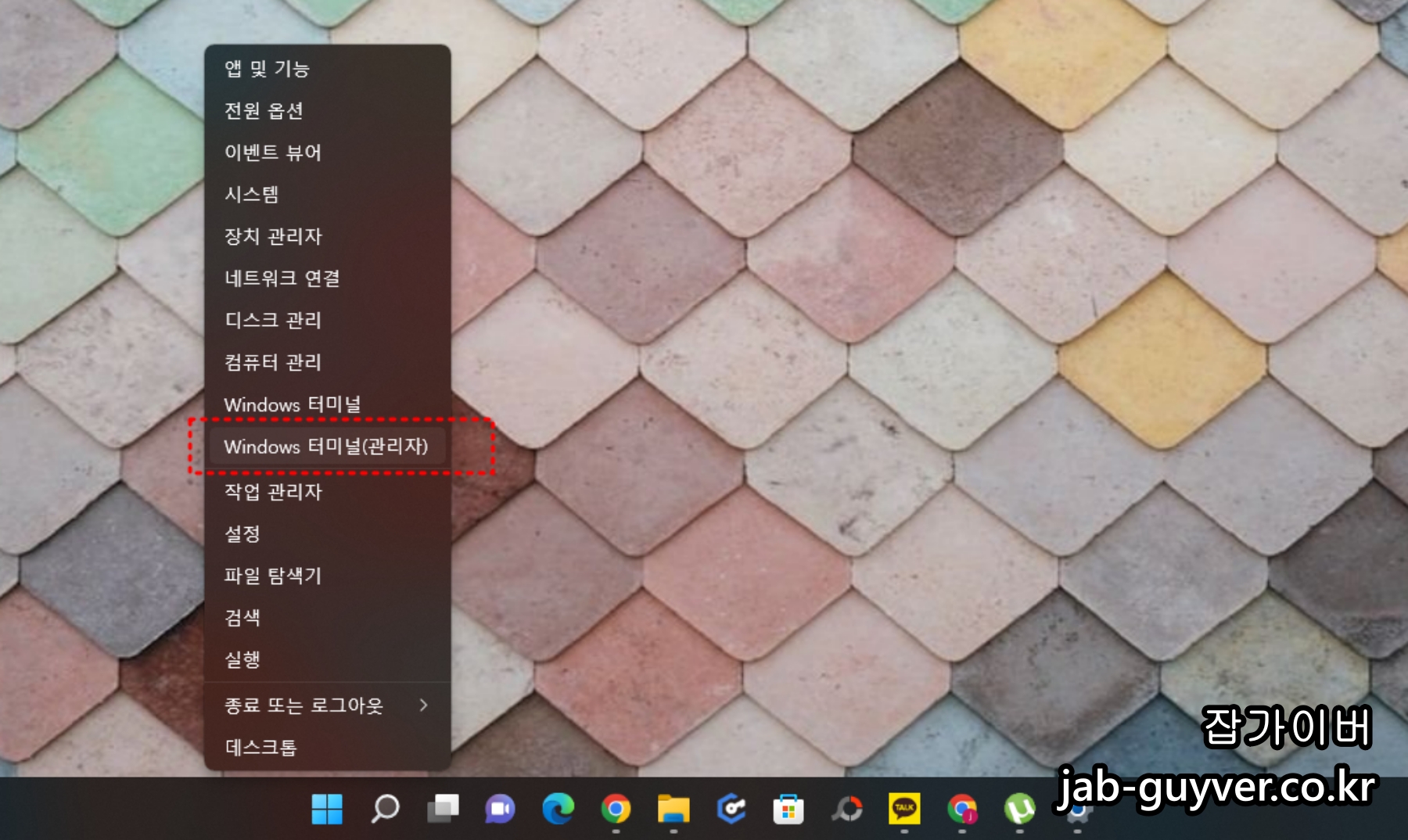Expand 종료 또는 로그아웃 submenu

(327, 705)
